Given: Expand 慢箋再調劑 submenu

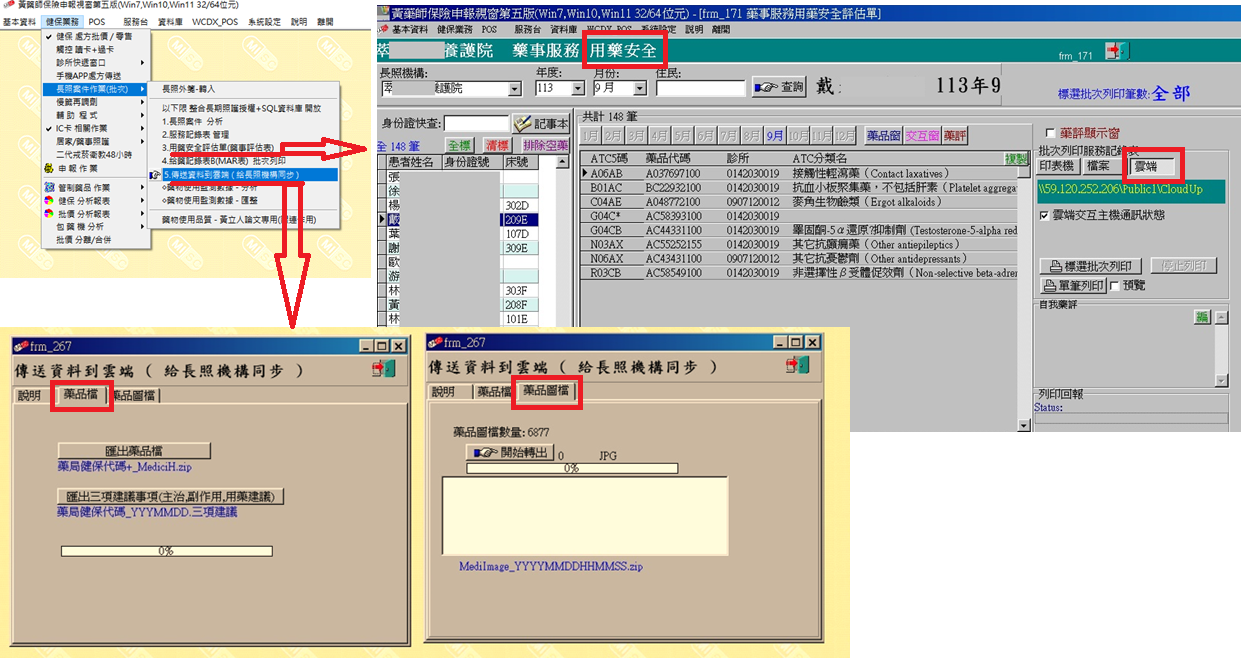Looking at the screenshot, I should (96, 102).
